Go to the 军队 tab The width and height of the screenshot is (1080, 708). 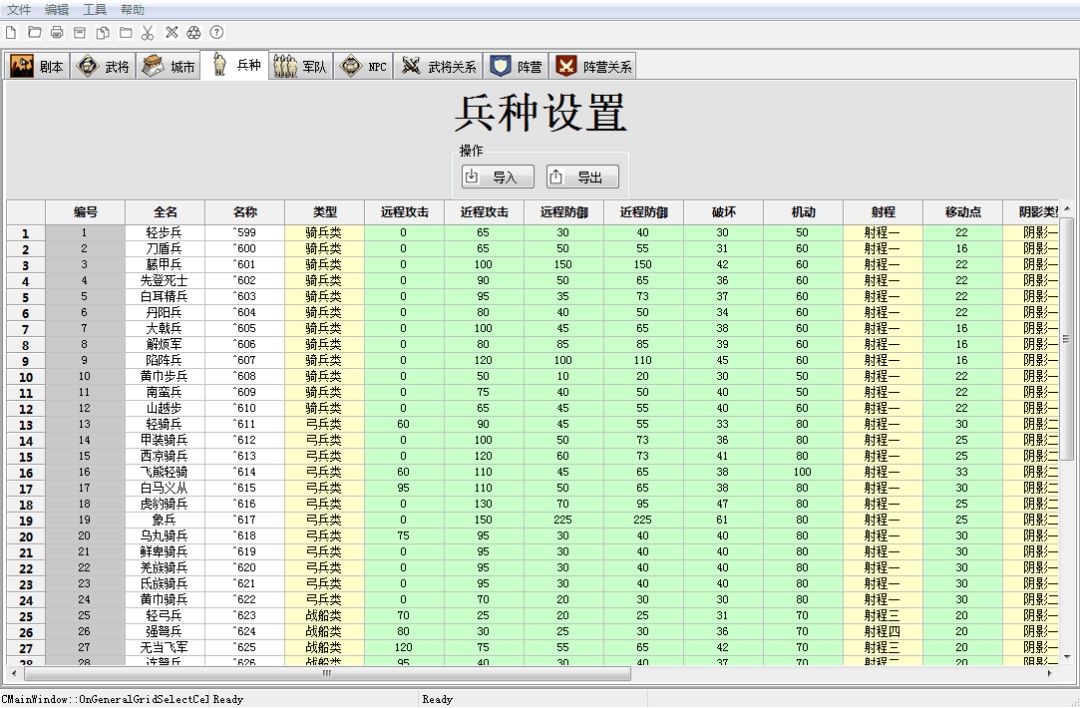[301, 67]
